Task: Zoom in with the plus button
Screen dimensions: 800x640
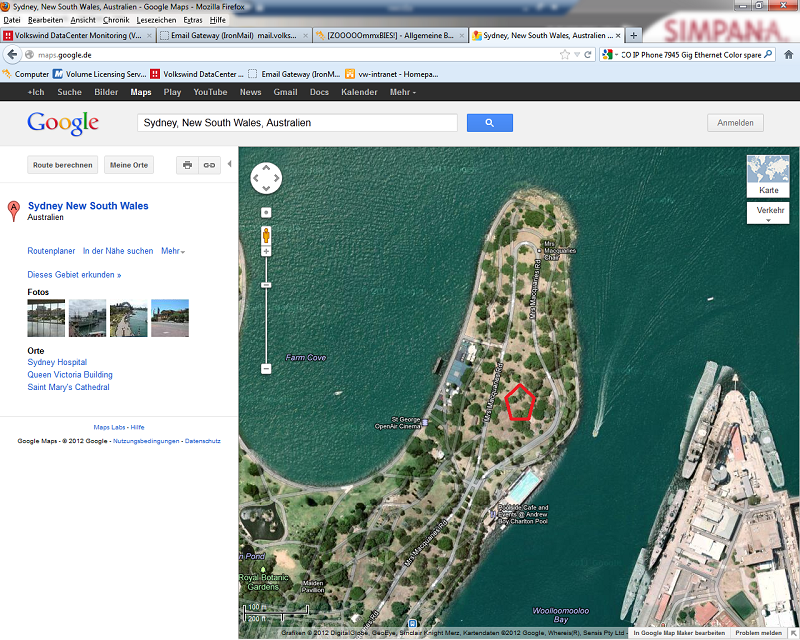Action: 266,251
